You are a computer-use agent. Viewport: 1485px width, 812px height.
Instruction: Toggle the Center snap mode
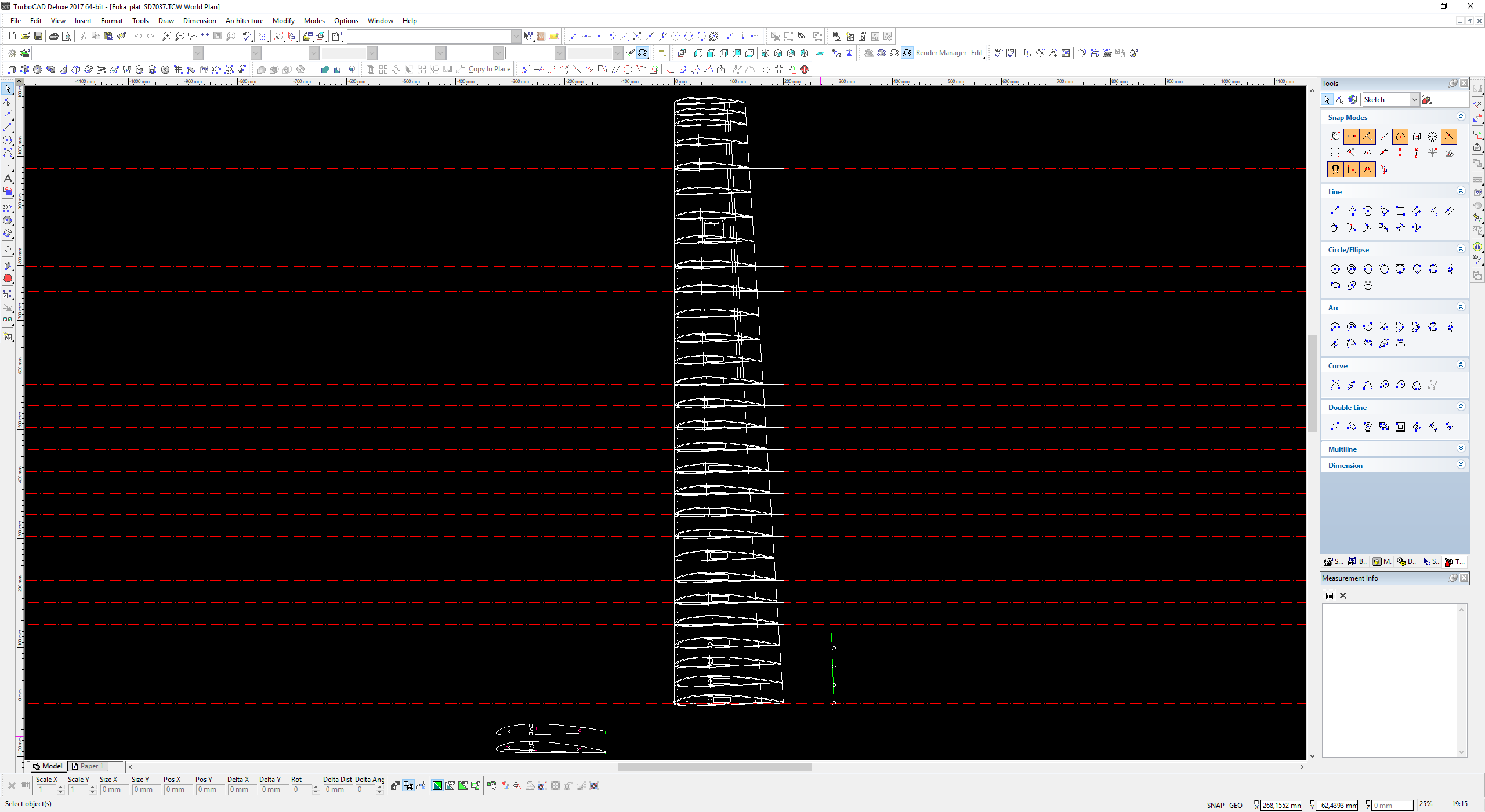pyautogui.click(x=1400, y=137)
